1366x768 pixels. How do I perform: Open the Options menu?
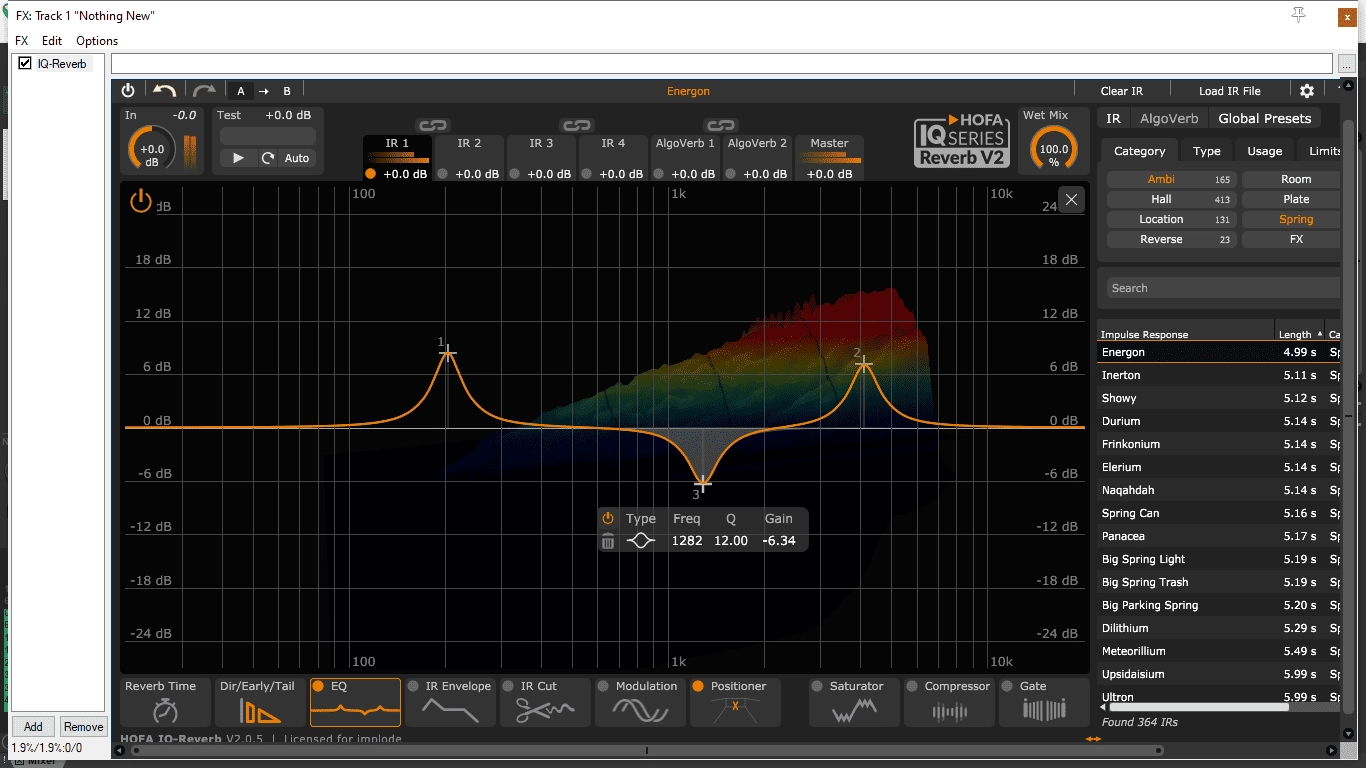pos(97,41)
